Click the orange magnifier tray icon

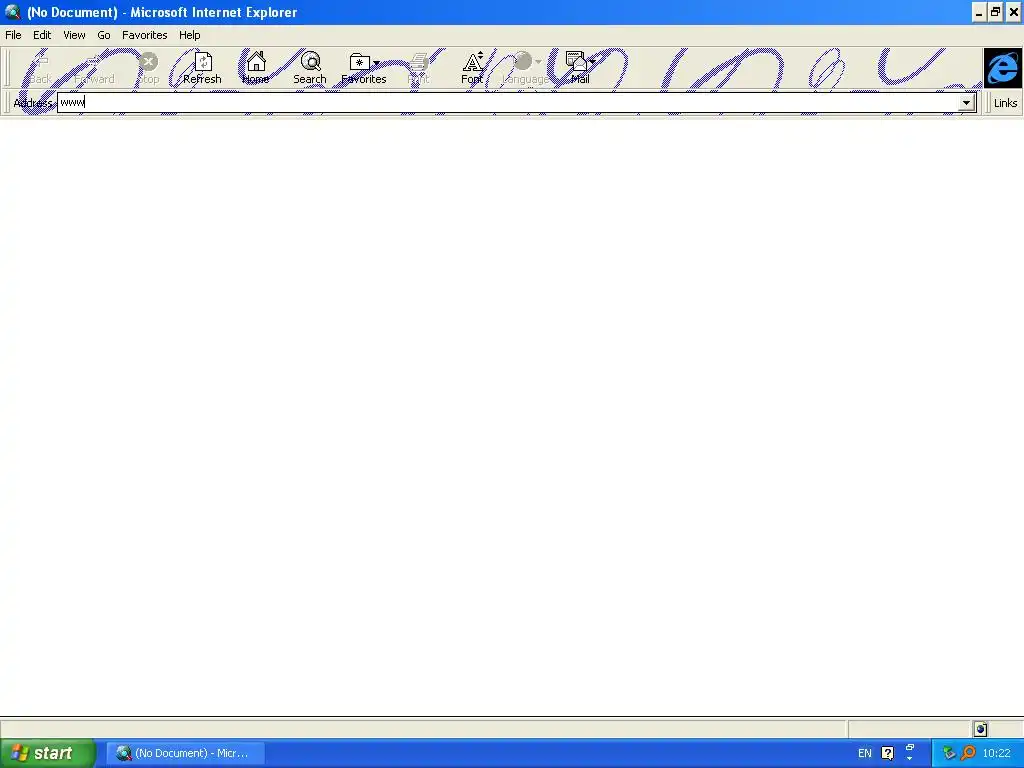tap(968, 753)
